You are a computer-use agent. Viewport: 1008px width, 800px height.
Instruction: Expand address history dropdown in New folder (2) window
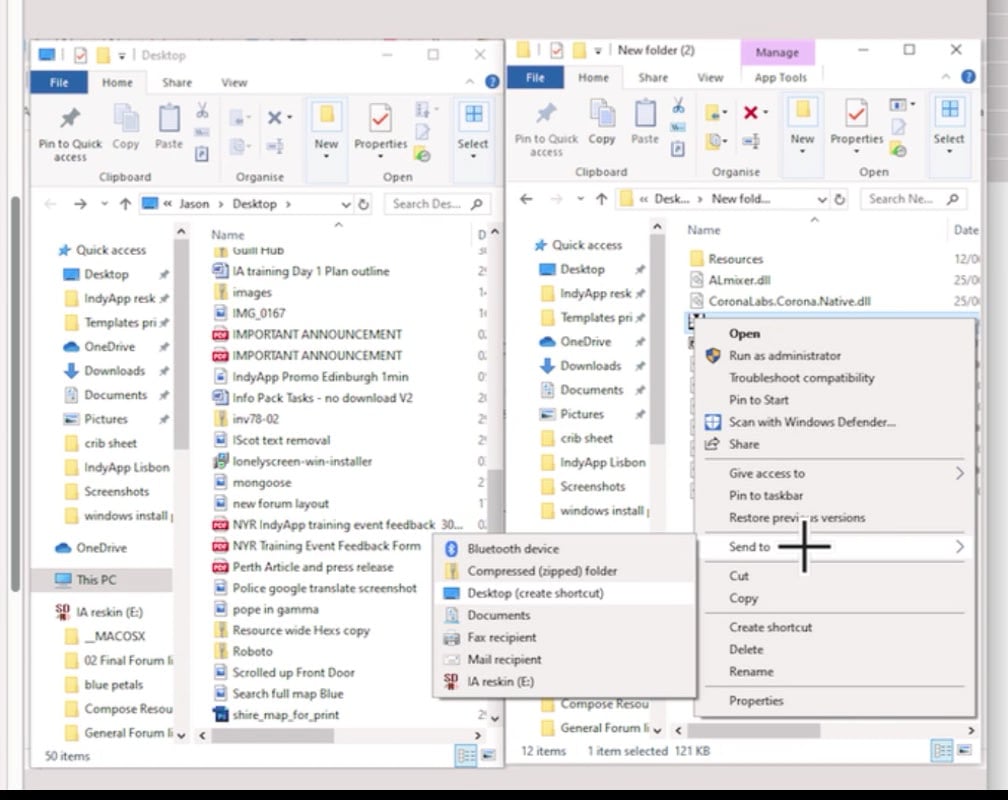pyautogui.click(x=822, y=200)
